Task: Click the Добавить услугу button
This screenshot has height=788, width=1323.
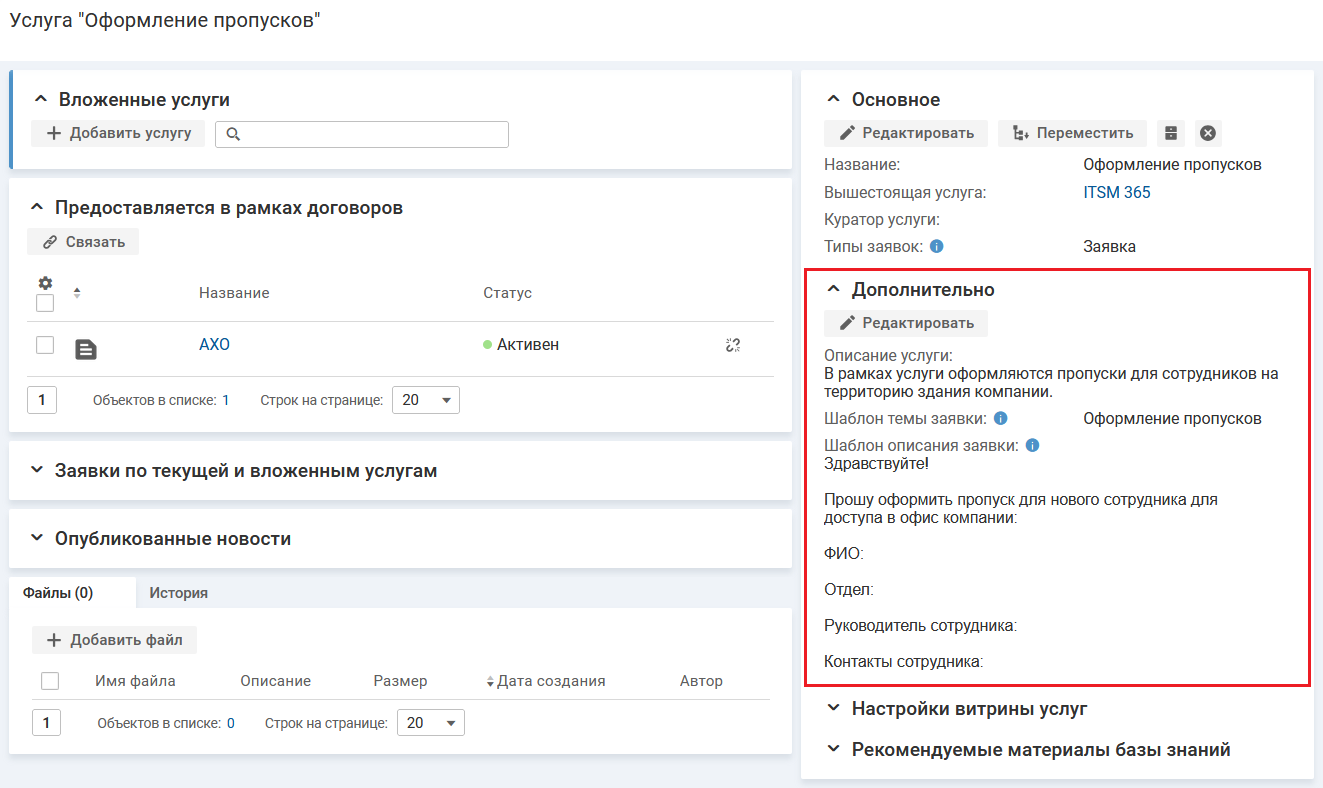Action: 118,133
